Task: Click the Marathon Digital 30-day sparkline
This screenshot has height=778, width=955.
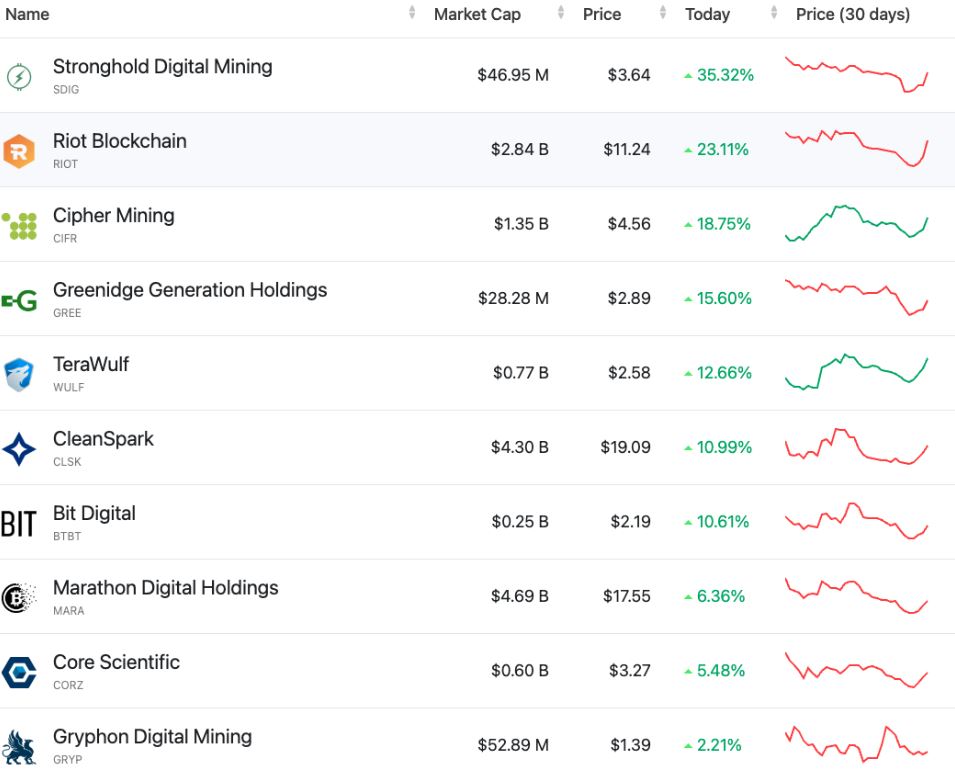Action: (x=856, y=596)
